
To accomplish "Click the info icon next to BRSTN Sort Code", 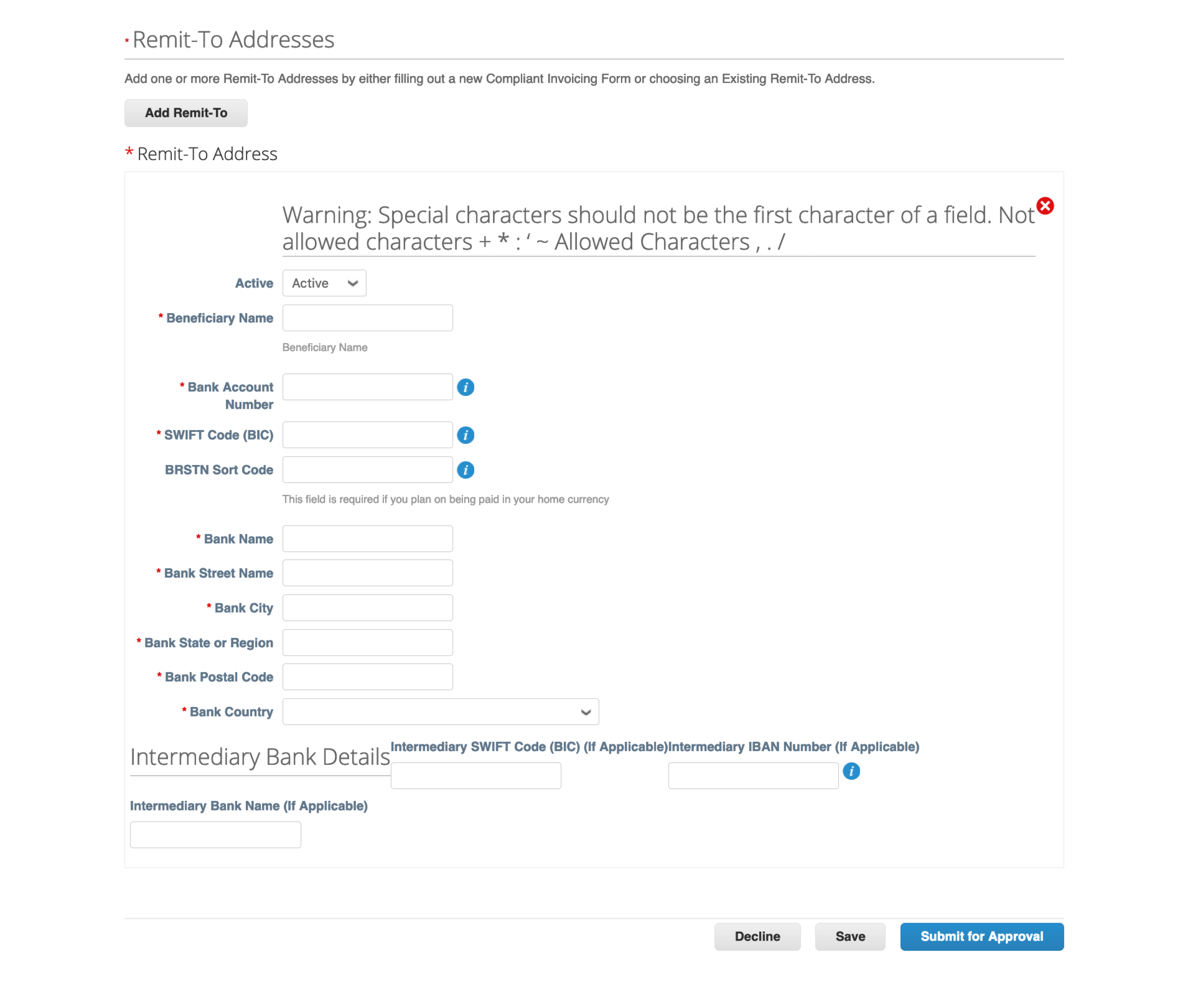I will point(465,469).
